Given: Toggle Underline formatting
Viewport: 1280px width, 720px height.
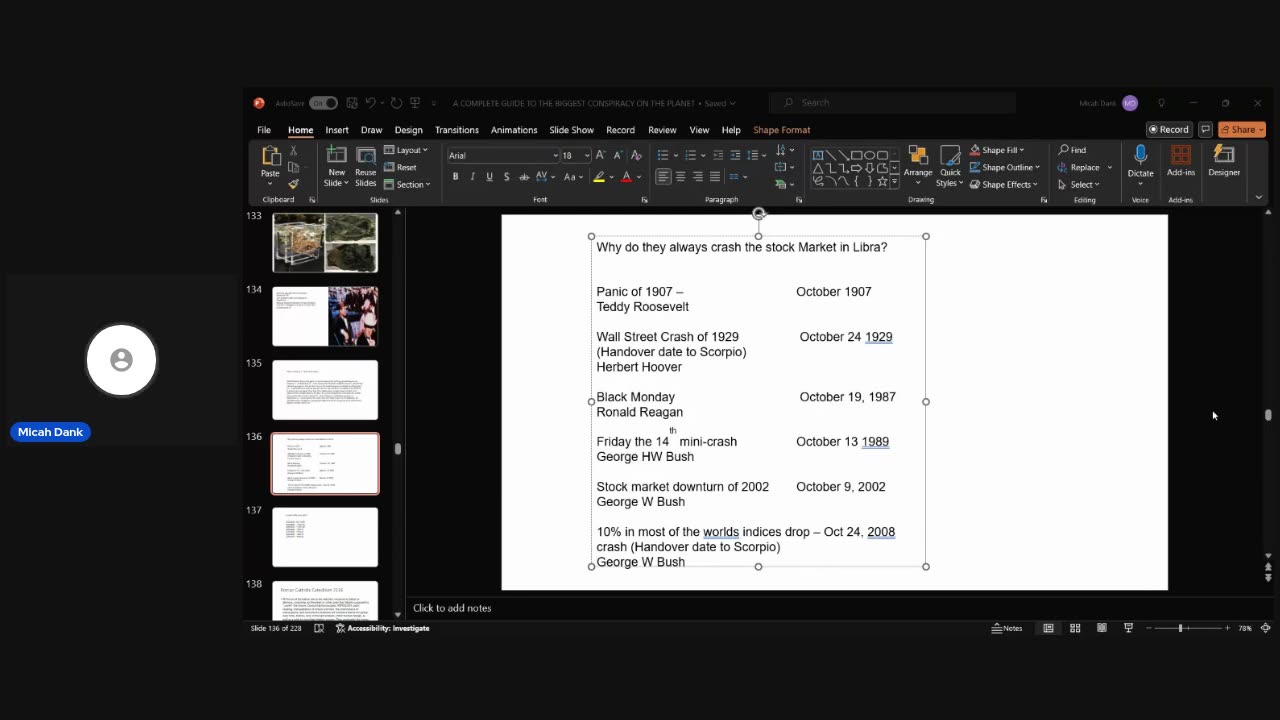Looking at the screenshot, I should pos(489,177).
